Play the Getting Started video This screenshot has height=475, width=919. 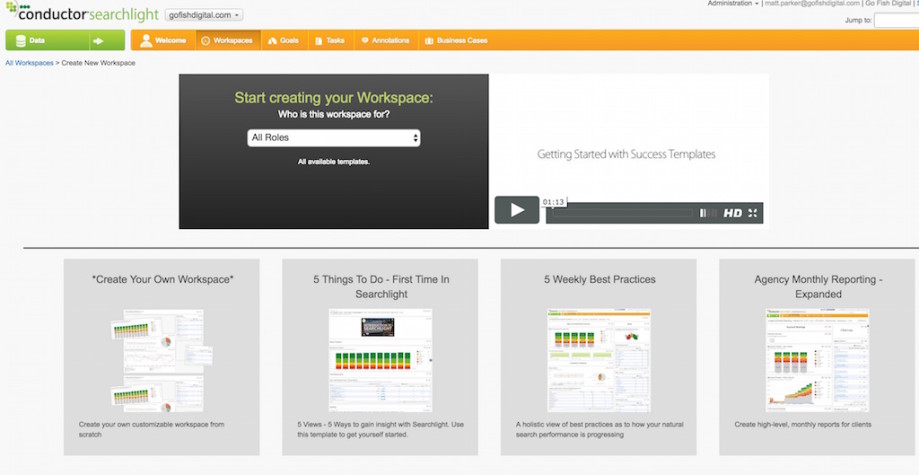point(516,210)
